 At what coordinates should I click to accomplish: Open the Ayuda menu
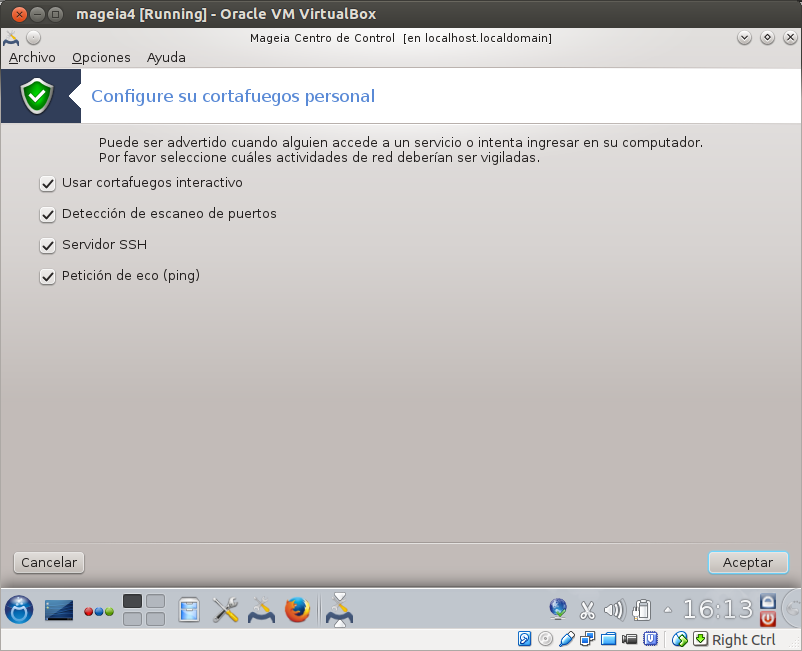[x=166, y=57]
